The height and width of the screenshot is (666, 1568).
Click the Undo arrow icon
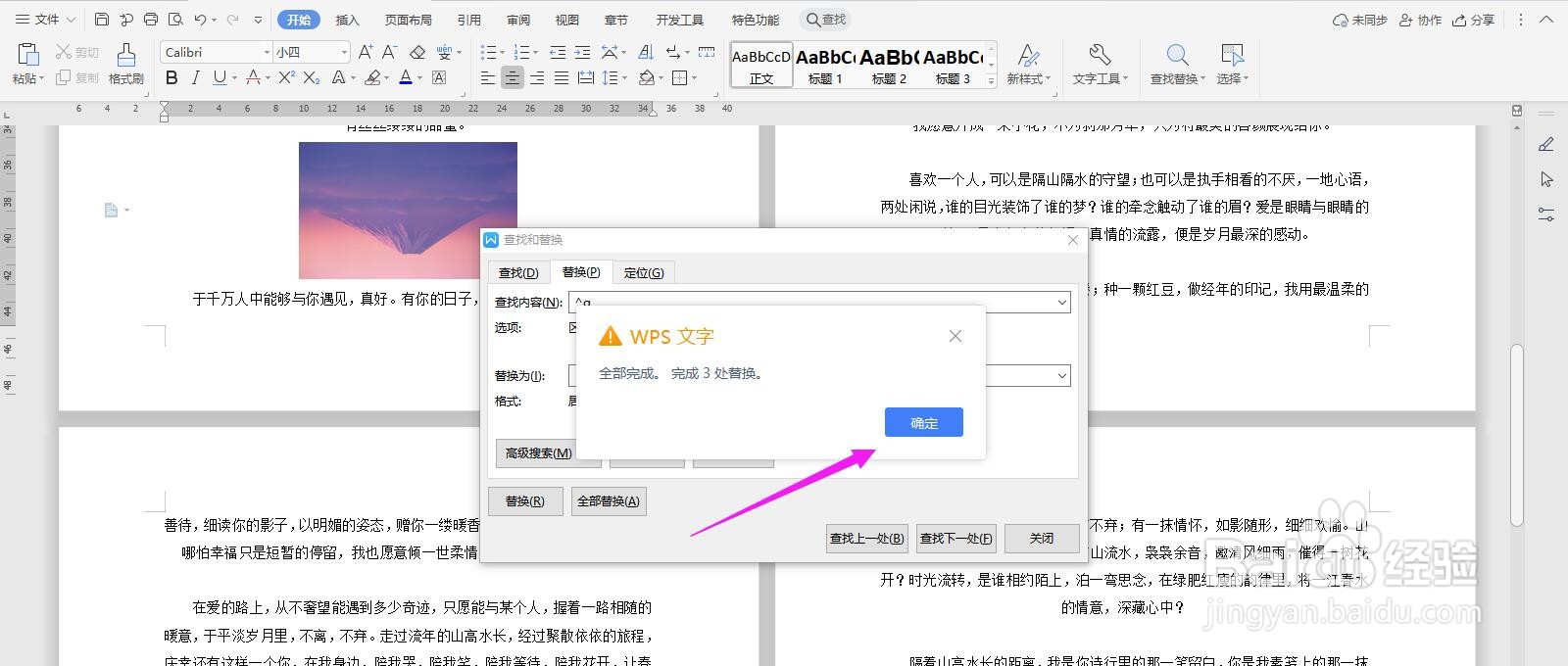pyautogui.click(x=200, y=20)
